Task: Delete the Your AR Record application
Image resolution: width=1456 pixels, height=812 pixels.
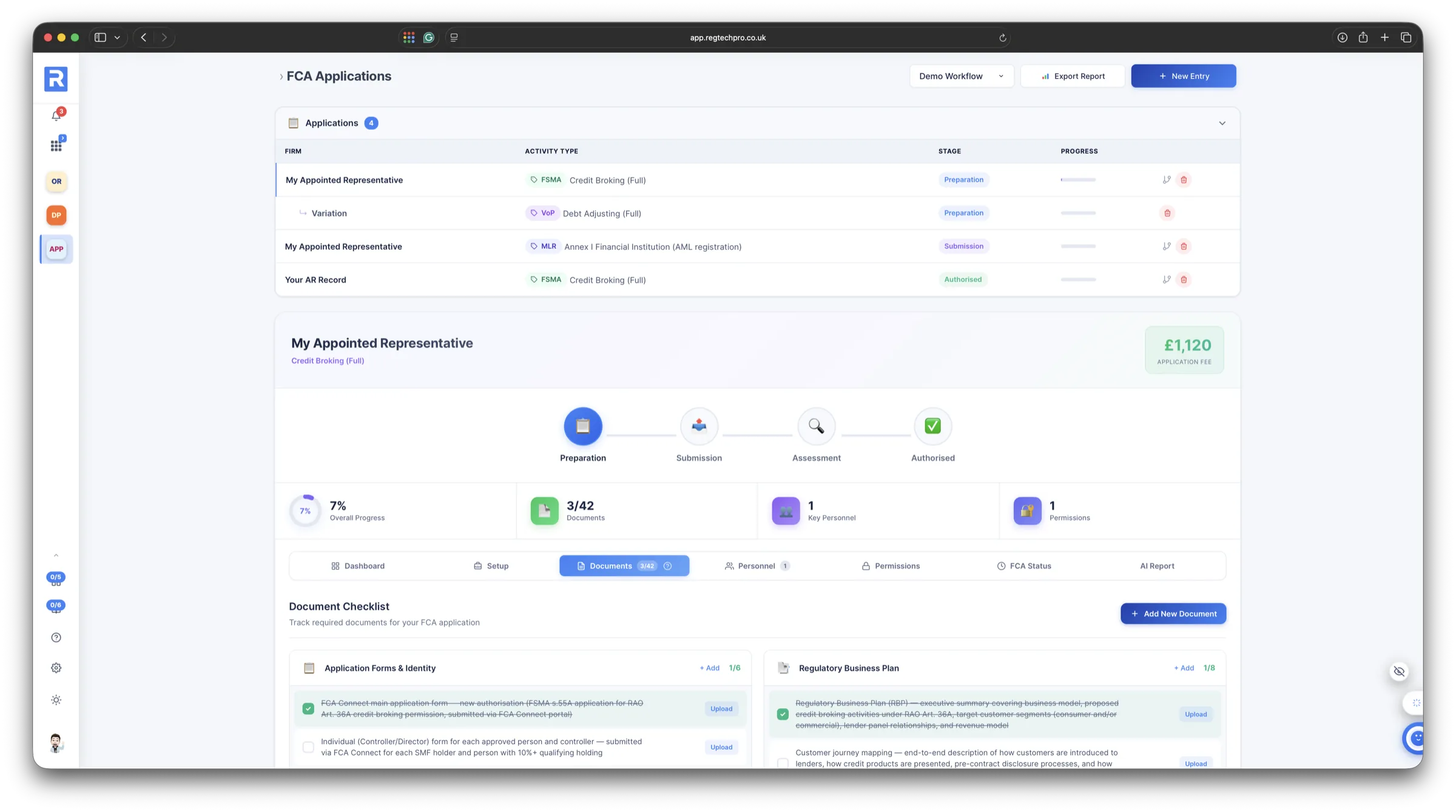Action: [1184, 280]
